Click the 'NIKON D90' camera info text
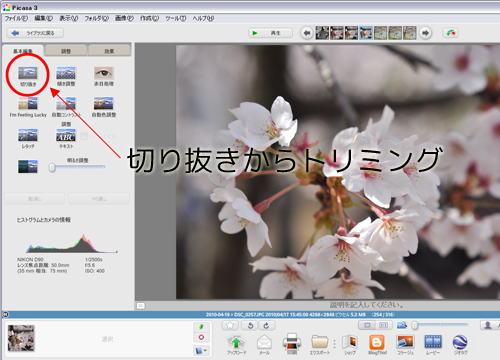This screenshot has height=360, width=500. pyautogui.click(x=30, y=259)
